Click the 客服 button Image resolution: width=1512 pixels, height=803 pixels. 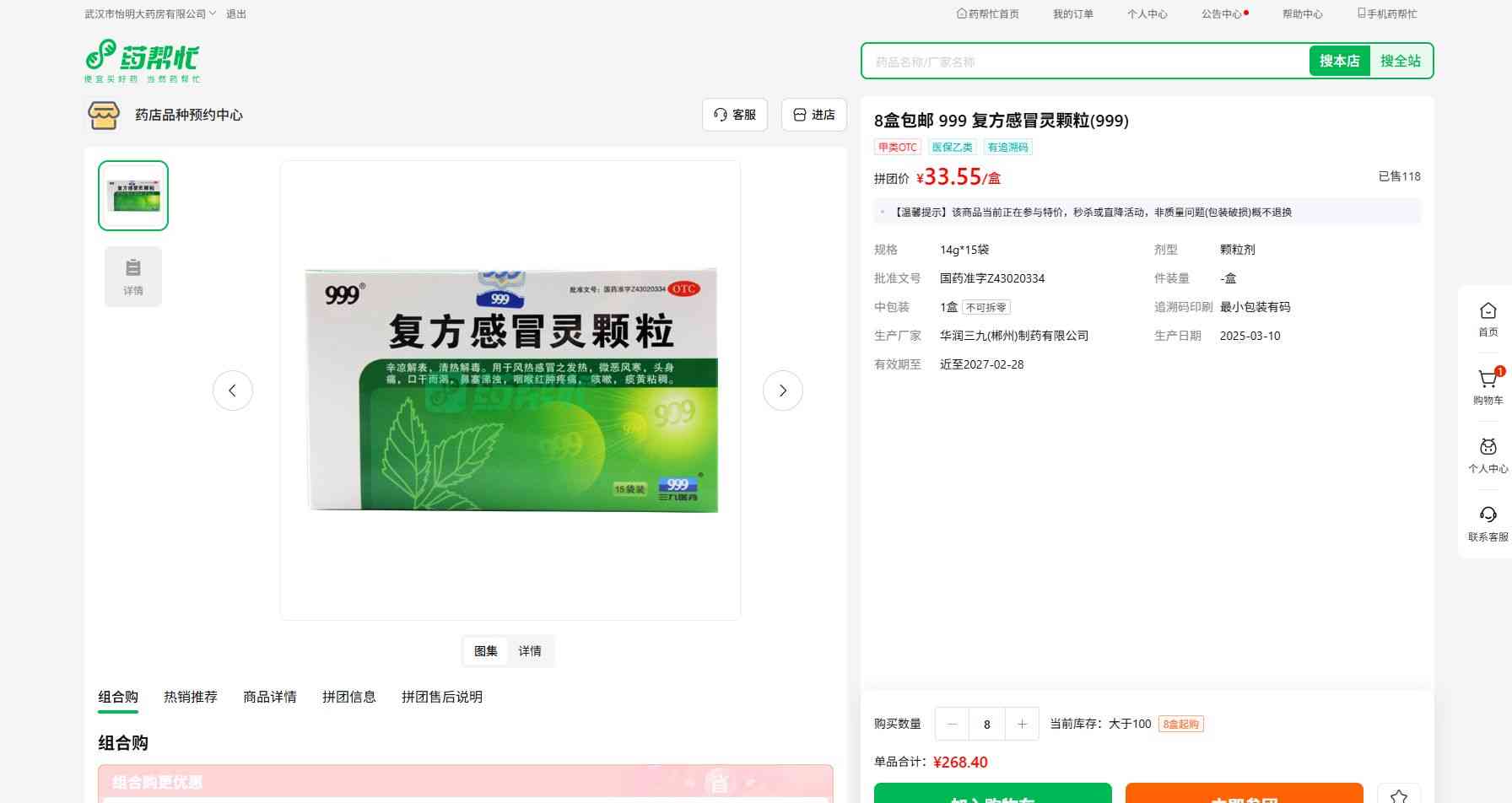pos(735,115)
